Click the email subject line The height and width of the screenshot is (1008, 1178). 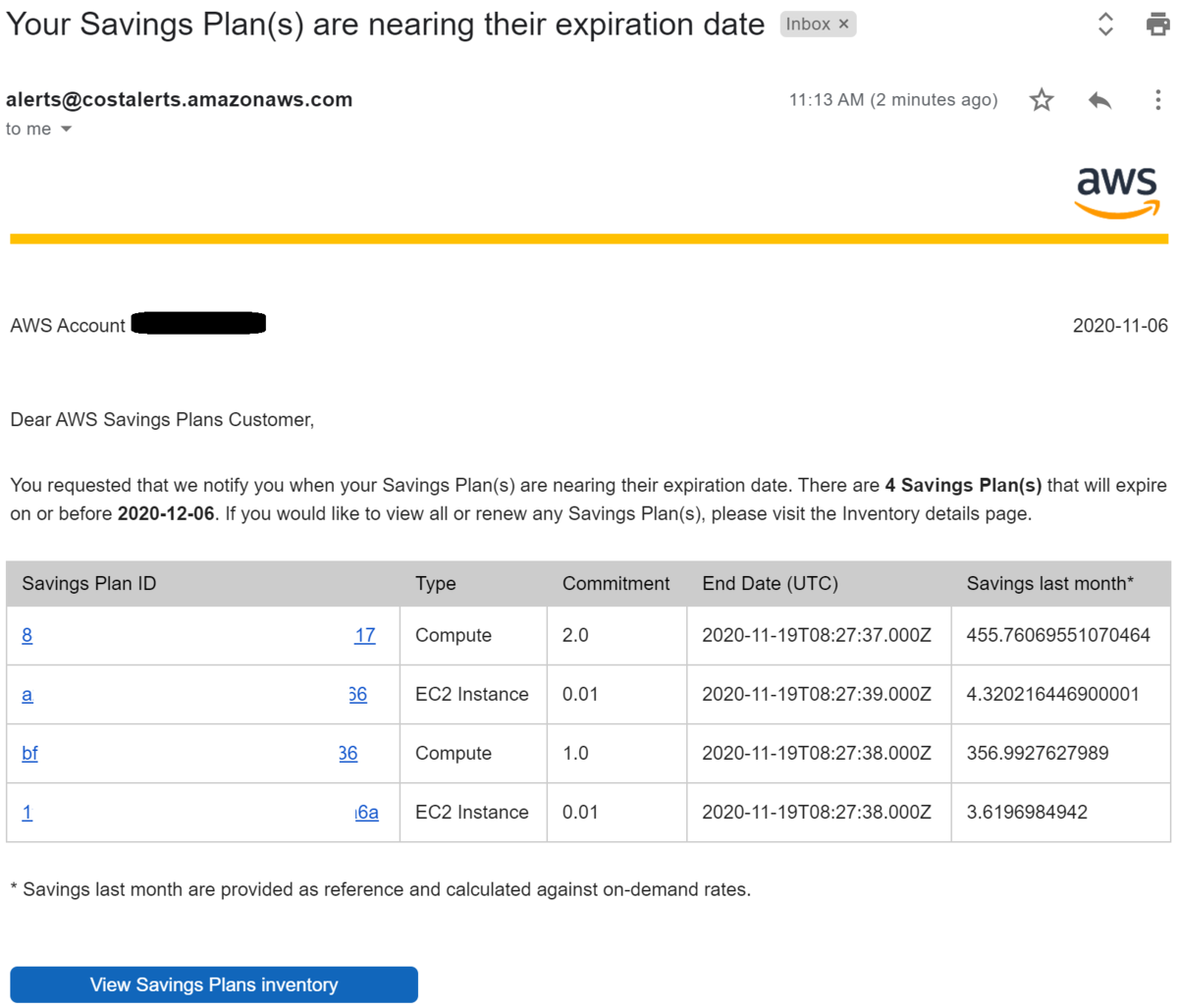point(385,25)
